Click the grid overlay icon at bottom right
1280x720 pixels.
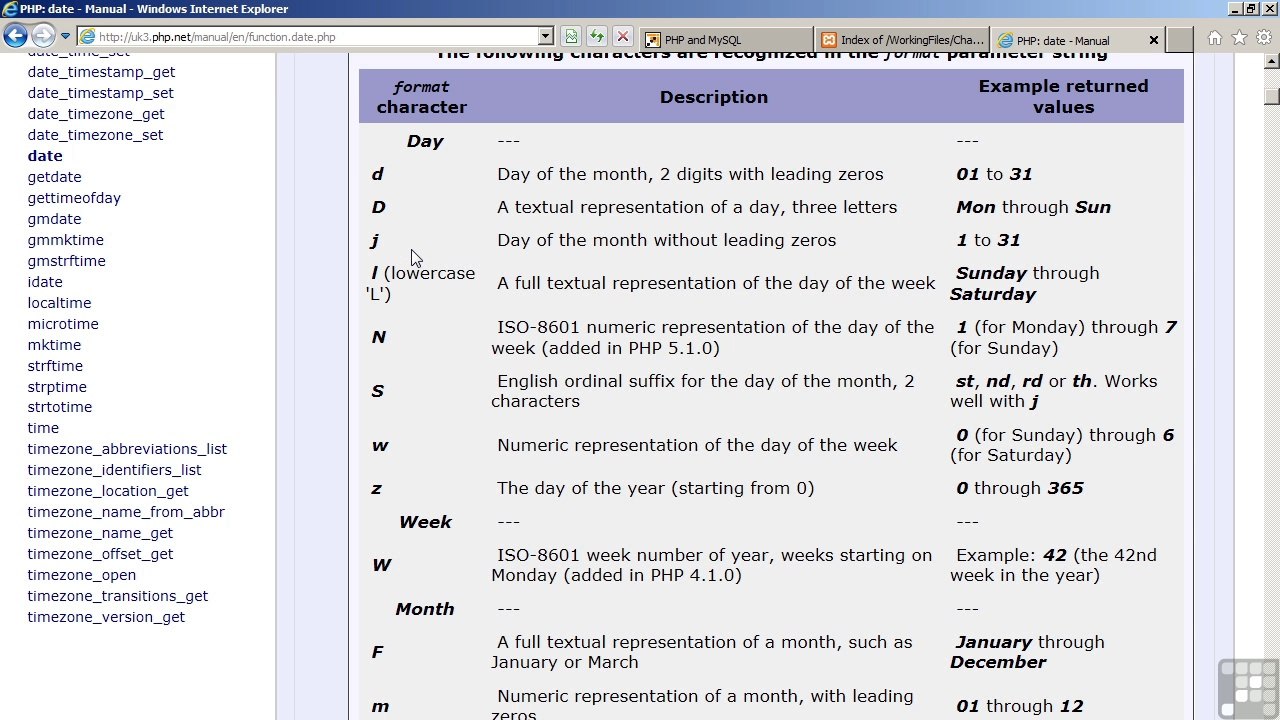coord(1248,688)
